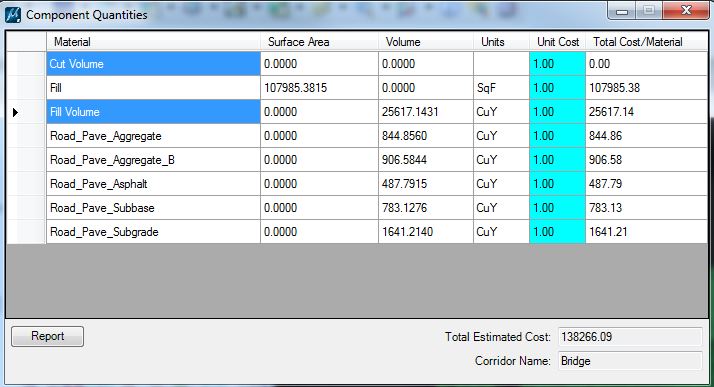Select the Road_Pave_Asphalt material cell

point(153,184)
